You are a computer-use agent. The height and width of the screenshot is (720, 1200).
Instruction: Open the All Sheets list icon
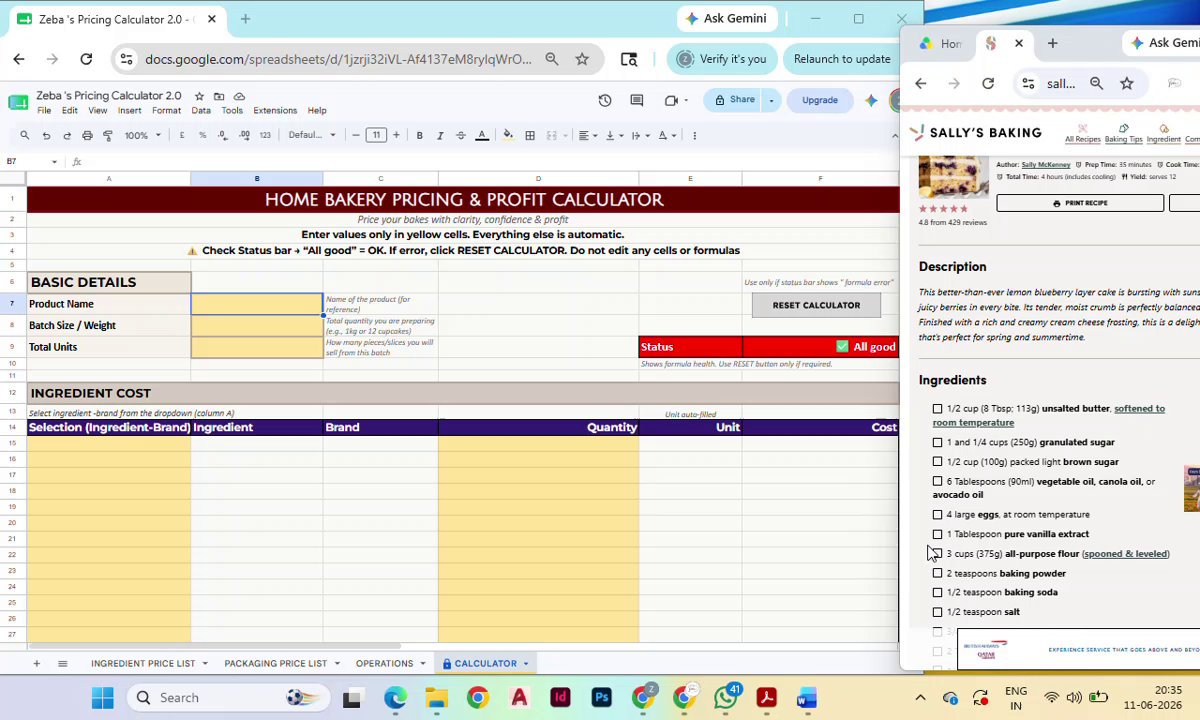(x=62, y=663)
